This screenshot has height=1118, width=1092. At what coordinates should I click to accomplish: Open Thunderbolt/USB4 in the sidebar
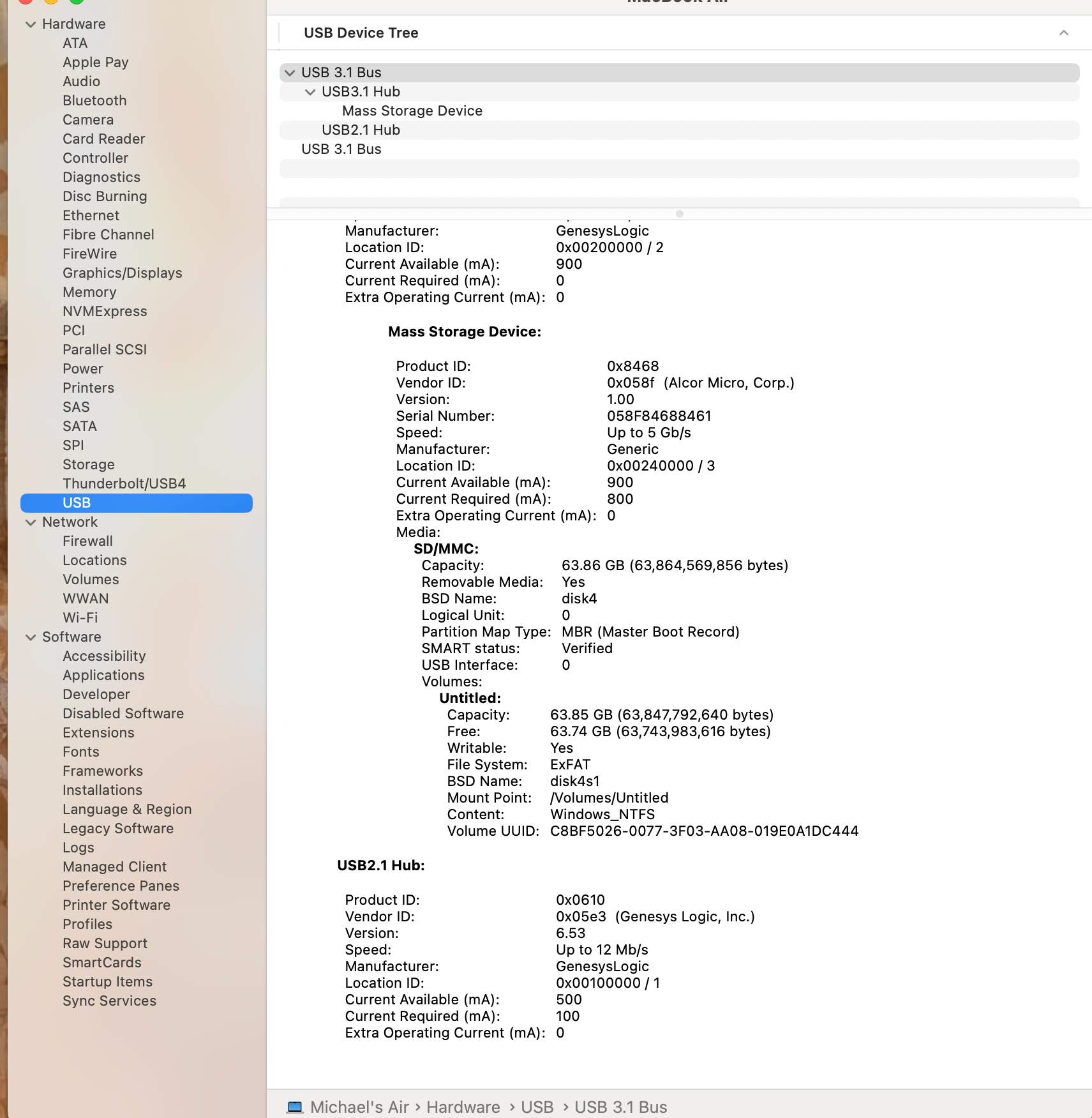[124, 484]
